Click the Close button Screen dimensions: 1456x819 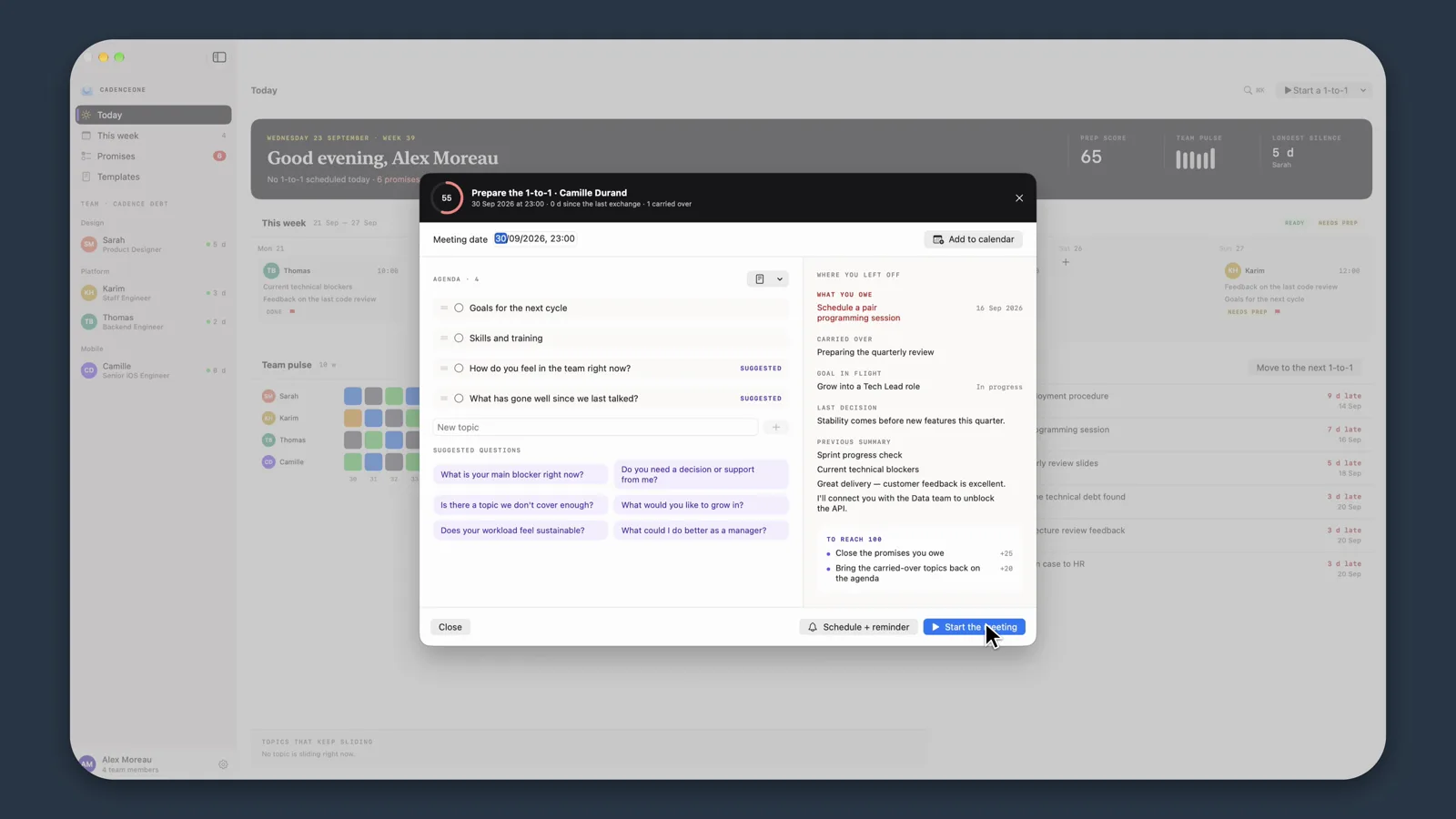(450, 627)
